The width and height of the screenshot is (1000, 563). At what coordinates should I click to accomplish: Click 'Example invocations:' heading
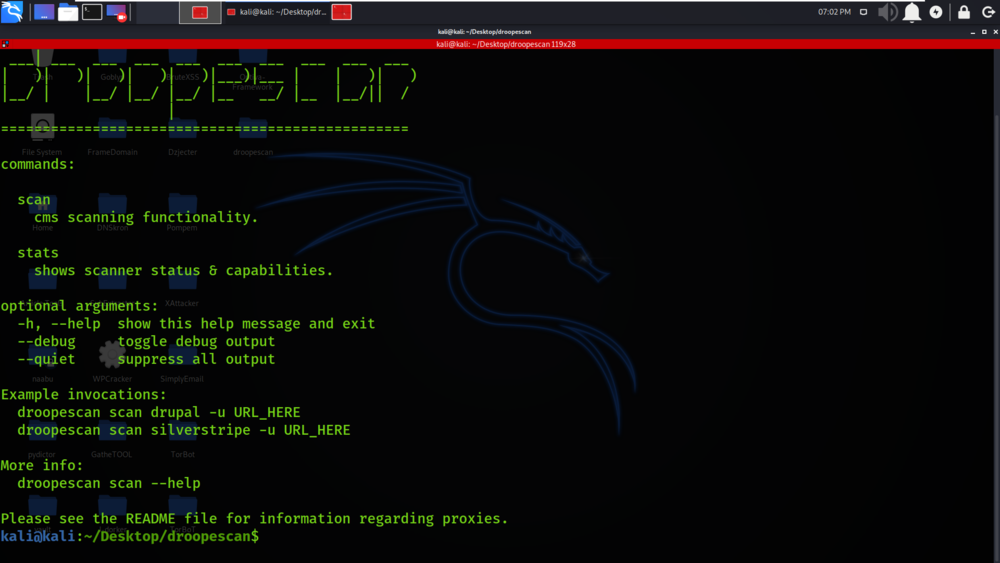click(x=84, y=395)
